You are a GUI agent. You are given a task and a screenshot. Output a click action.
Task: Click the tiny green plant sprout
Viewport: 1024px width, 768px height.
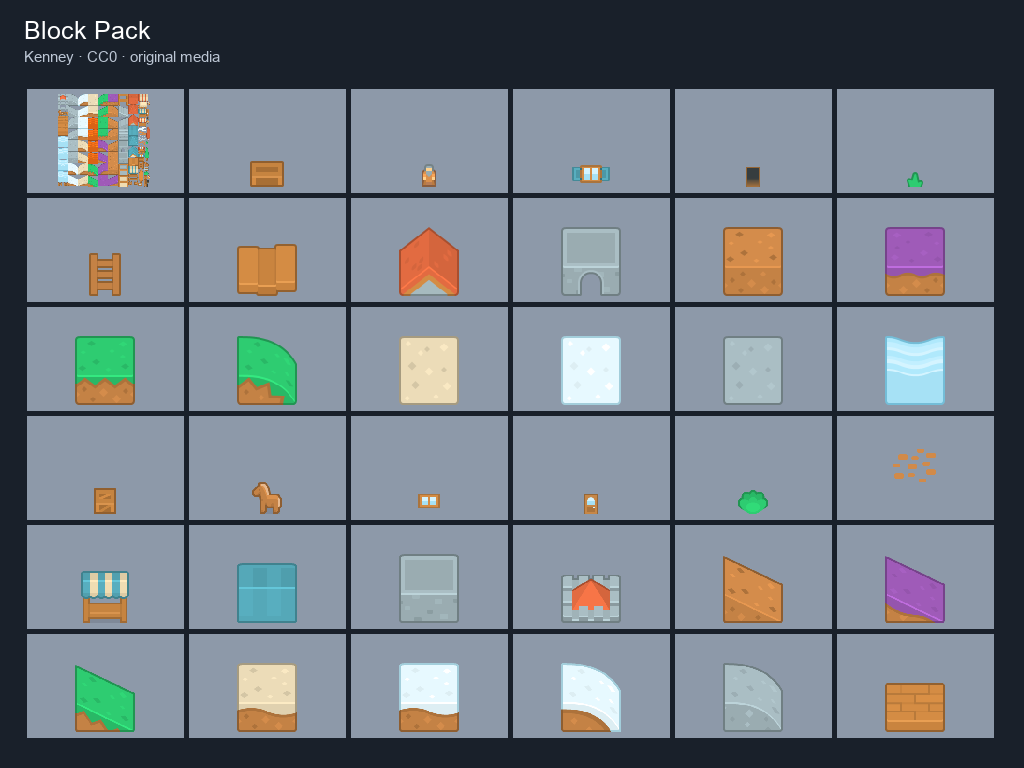click(x=915, y=180)
